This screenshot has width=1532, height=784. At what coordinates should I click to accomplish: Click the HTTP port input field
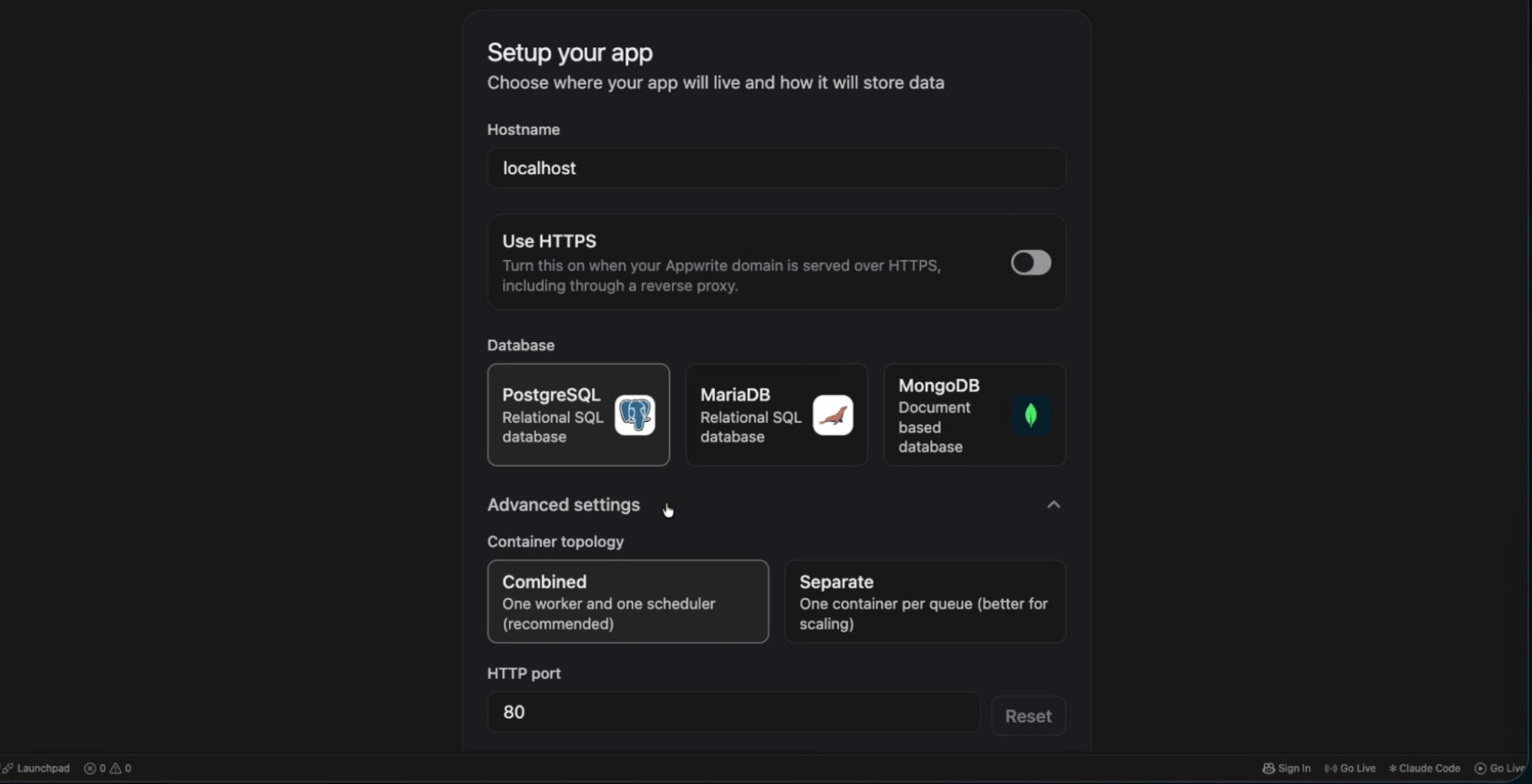pyautogui.click(x=733, y=712)
